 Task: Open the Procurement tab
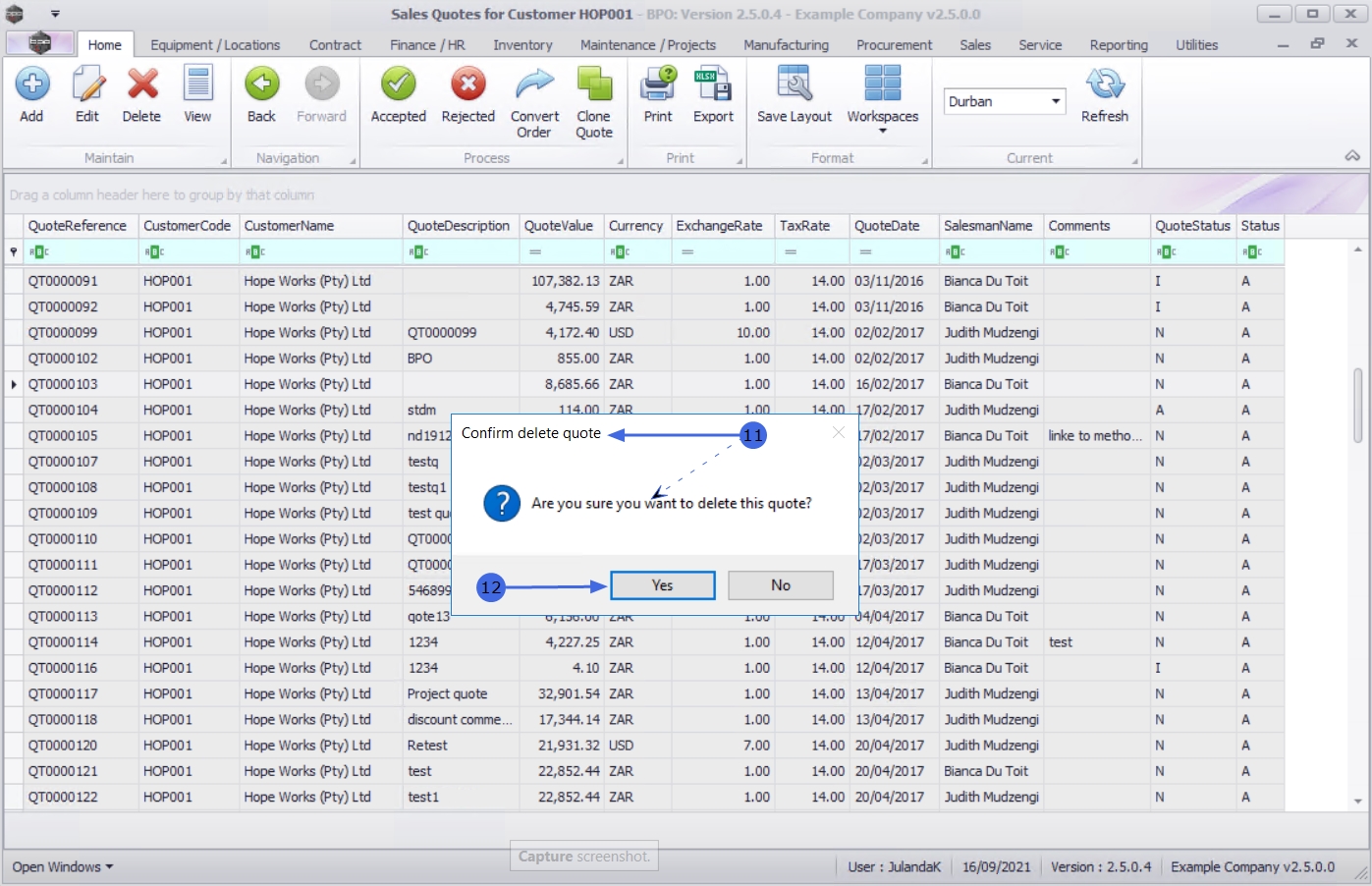click(894, 45)
